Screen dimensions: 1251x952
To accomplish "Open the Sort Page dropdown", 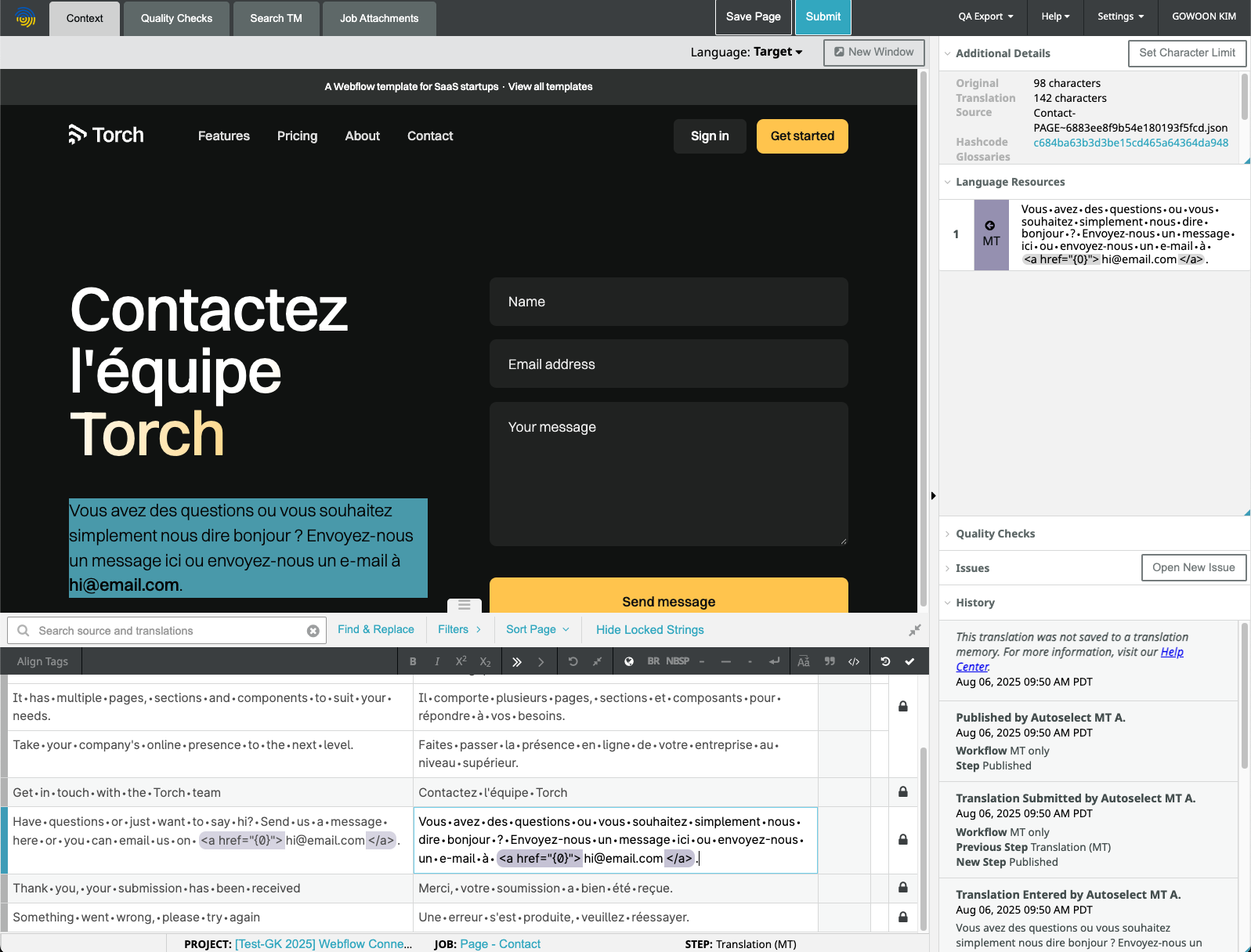I will (538, 629).
